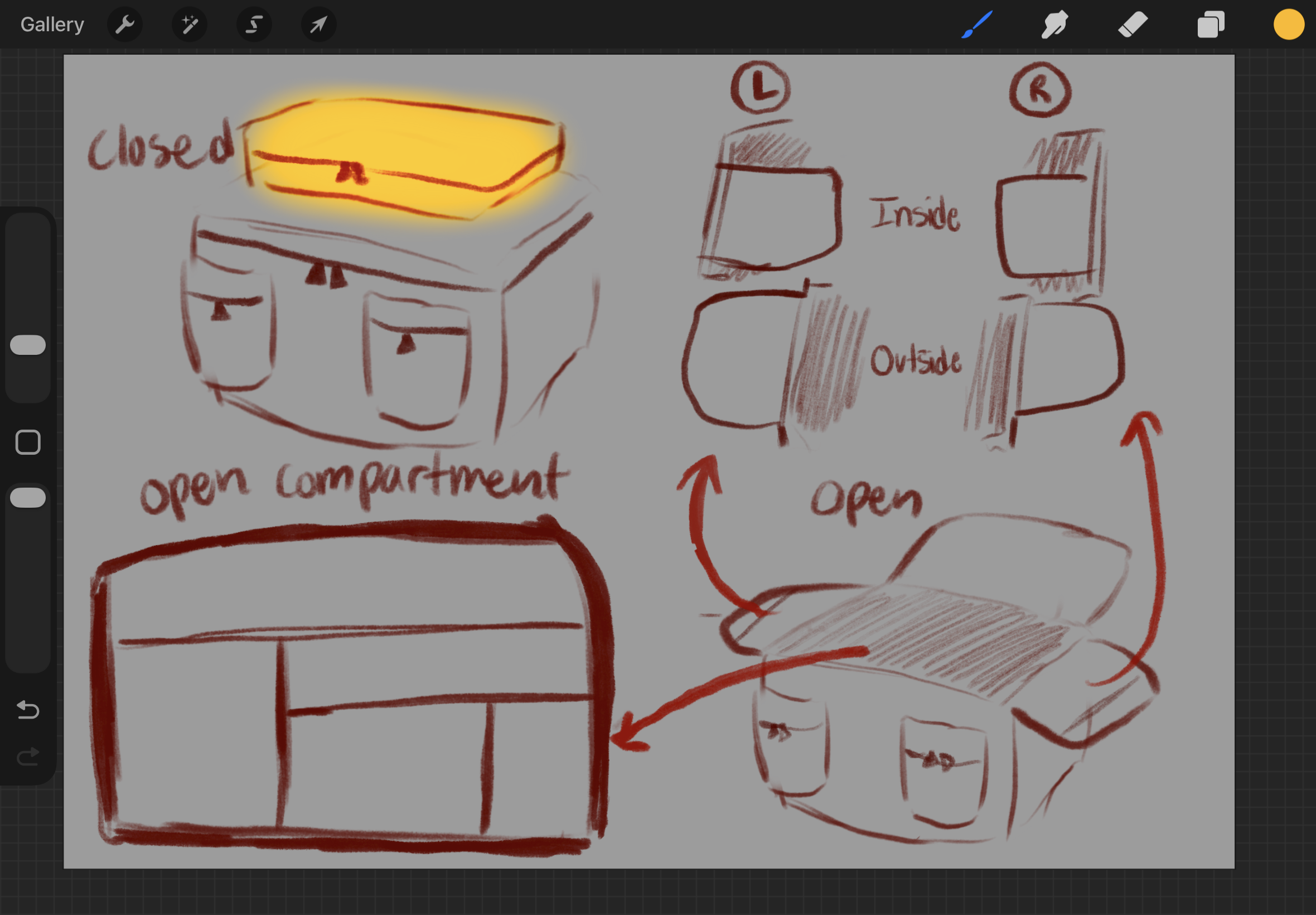
Task: Click the brush opacity slider handle
Action: pos(27,498)
